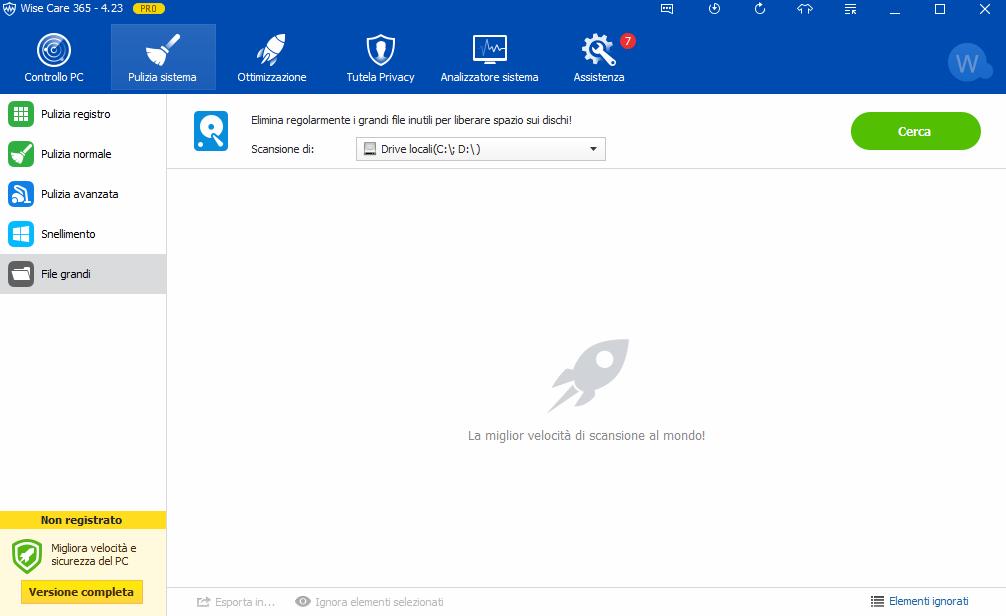Switch to the Pulizia sistema tab
The width and height of the screenshot is (1006, 616).
(x=163, y=58)
